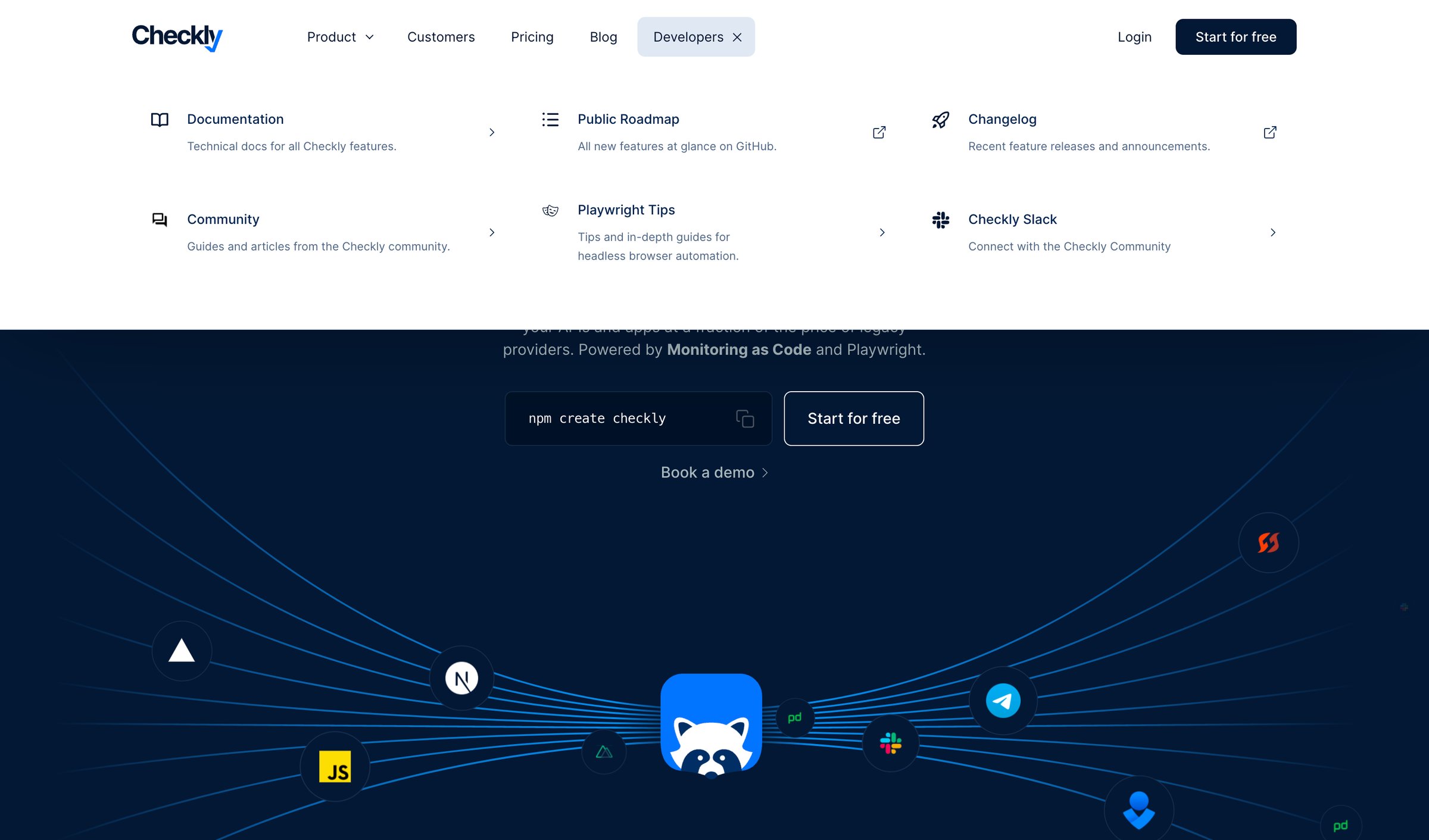
Task: Open the Product dropdown menu
Action: (340, 37)
